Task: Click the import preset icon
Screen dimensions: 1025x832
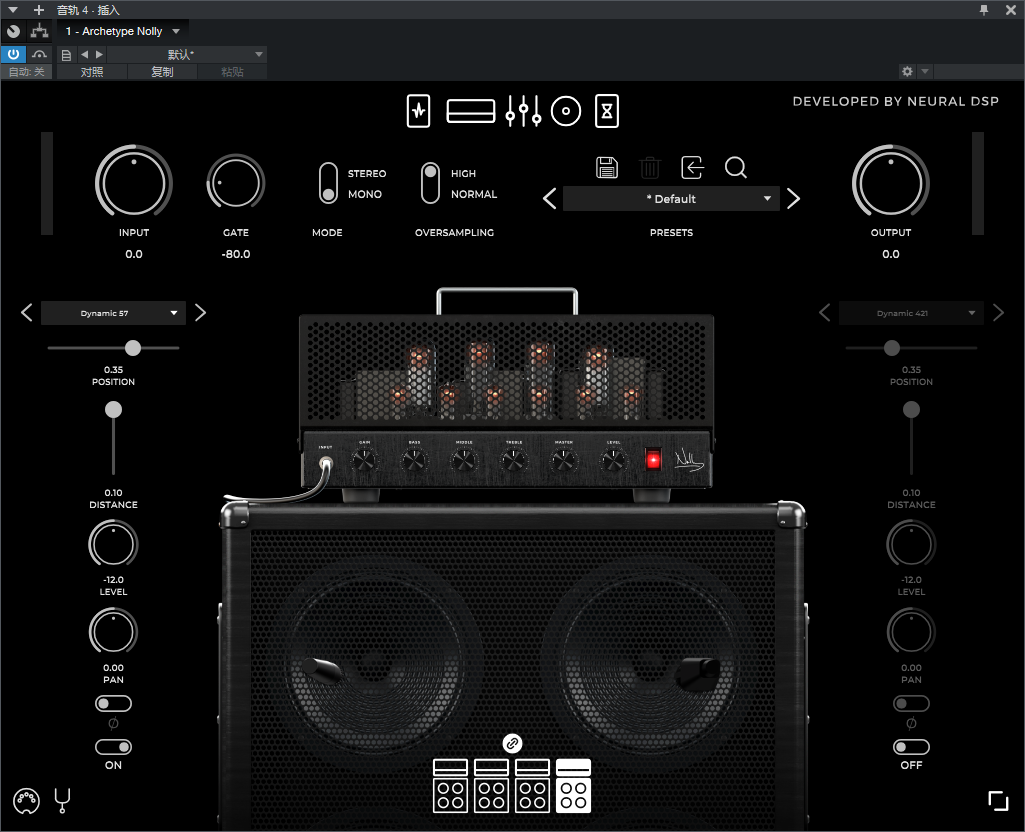Action: 692,167
